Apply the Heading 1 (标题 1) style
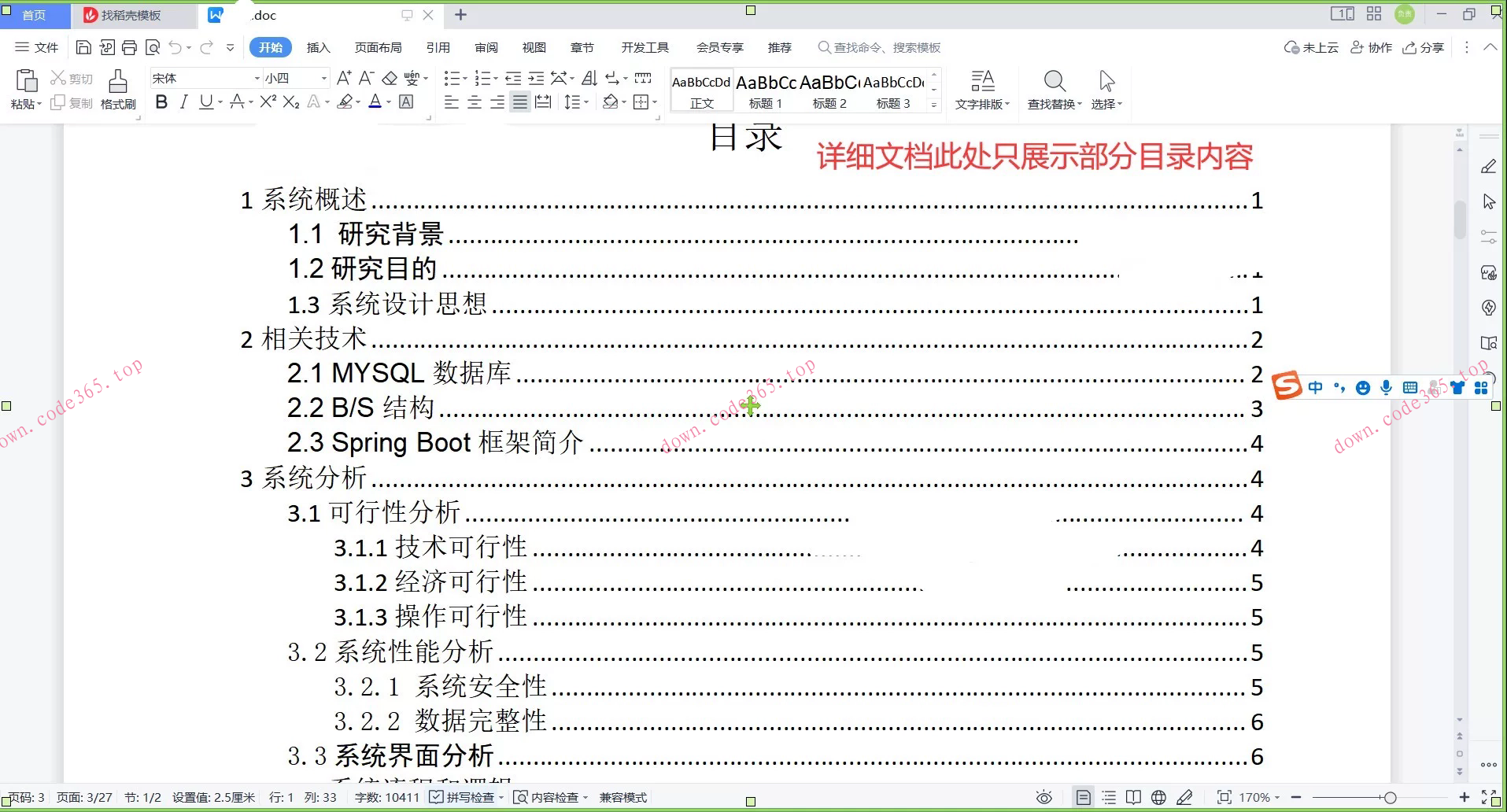The height and width of the screenshot is (812, 1507). click(x=765, y=90)
